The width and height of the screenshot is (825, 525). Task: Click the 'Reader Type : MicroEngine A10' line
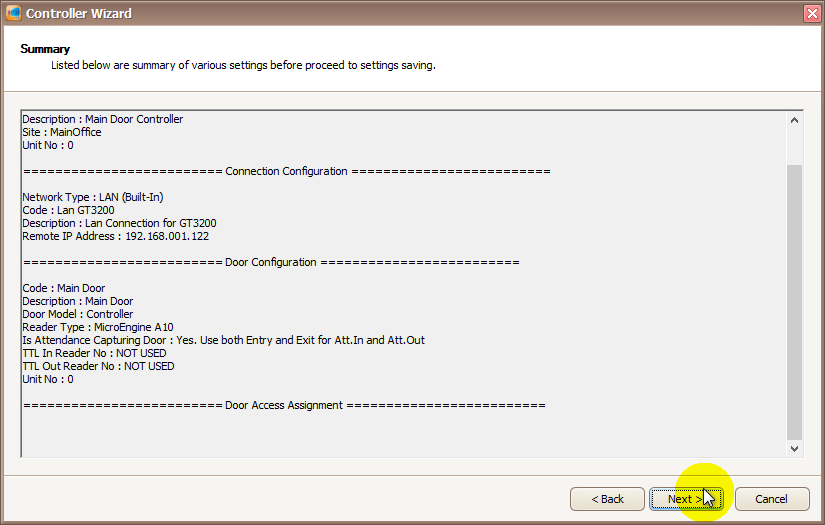pos(97,327)
